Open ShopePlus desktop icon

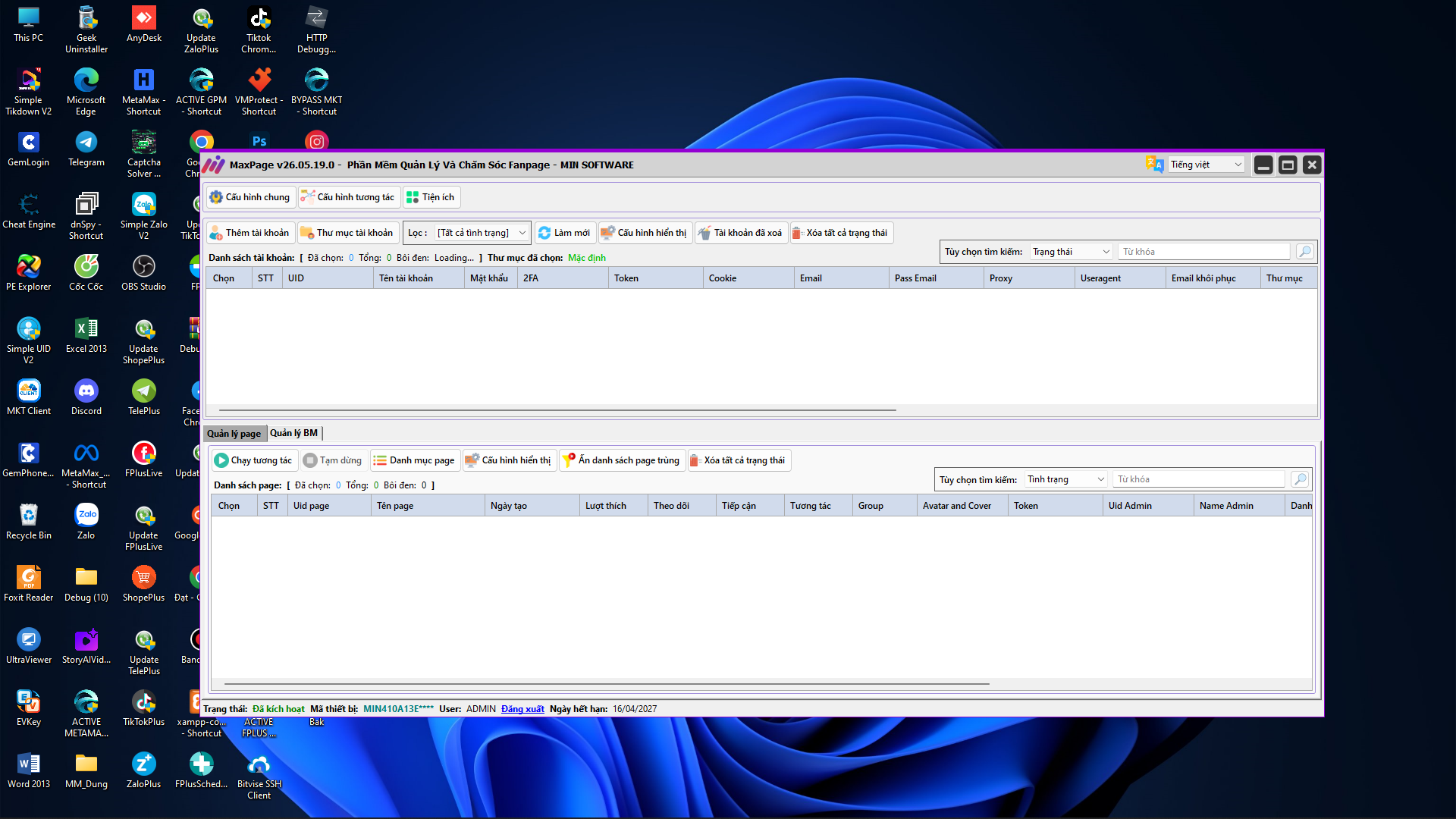pos(143,585)
